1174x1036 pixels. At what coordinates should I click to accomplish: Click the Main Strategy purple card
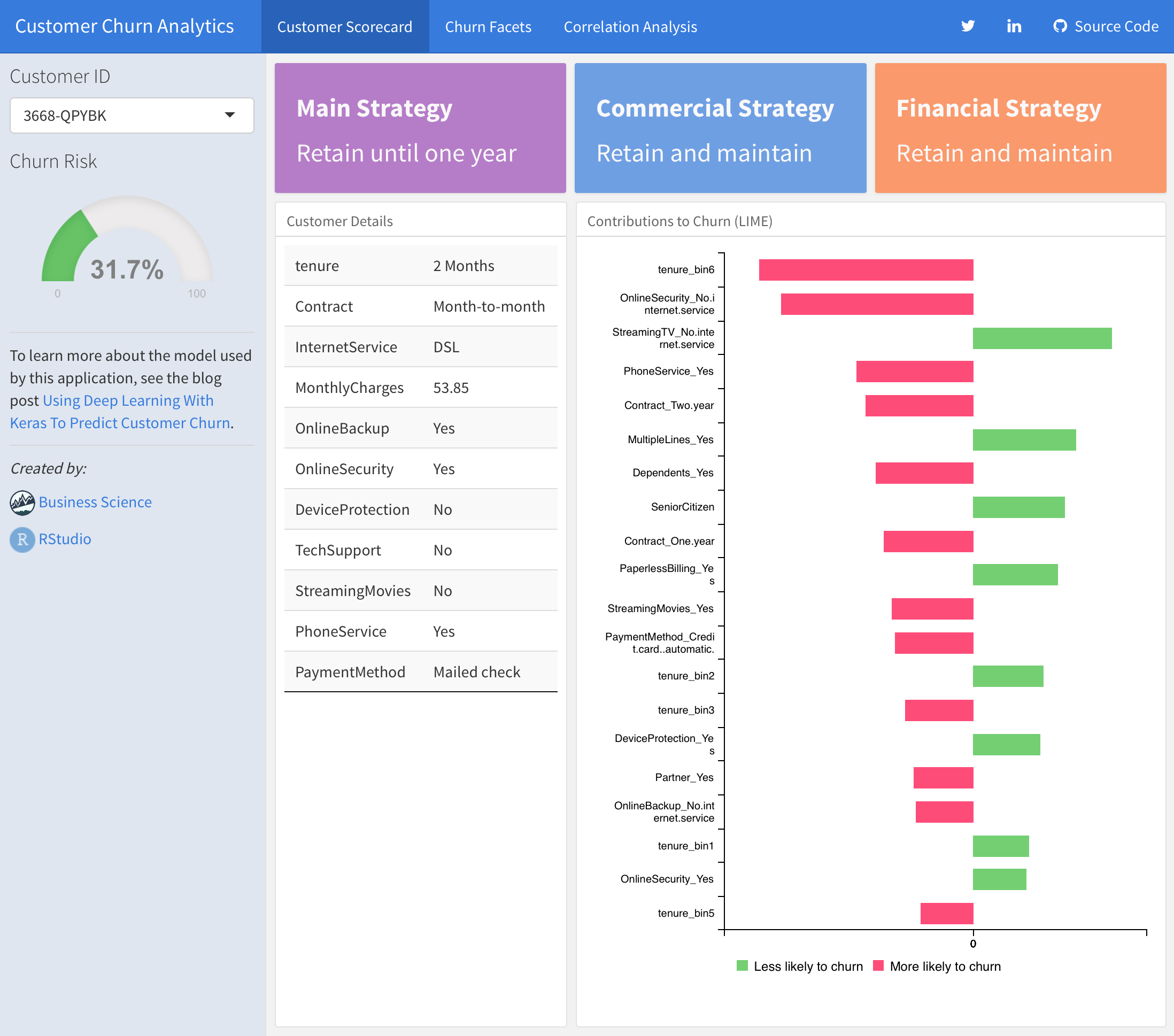click(x=420, y=128)
